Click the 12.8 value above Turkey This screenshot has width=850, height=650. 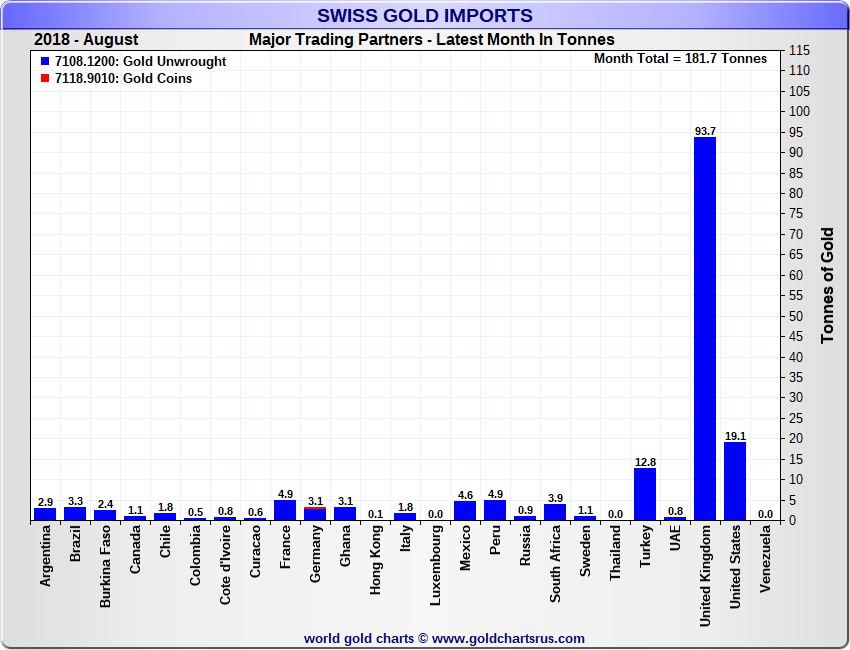pos(645,461)
